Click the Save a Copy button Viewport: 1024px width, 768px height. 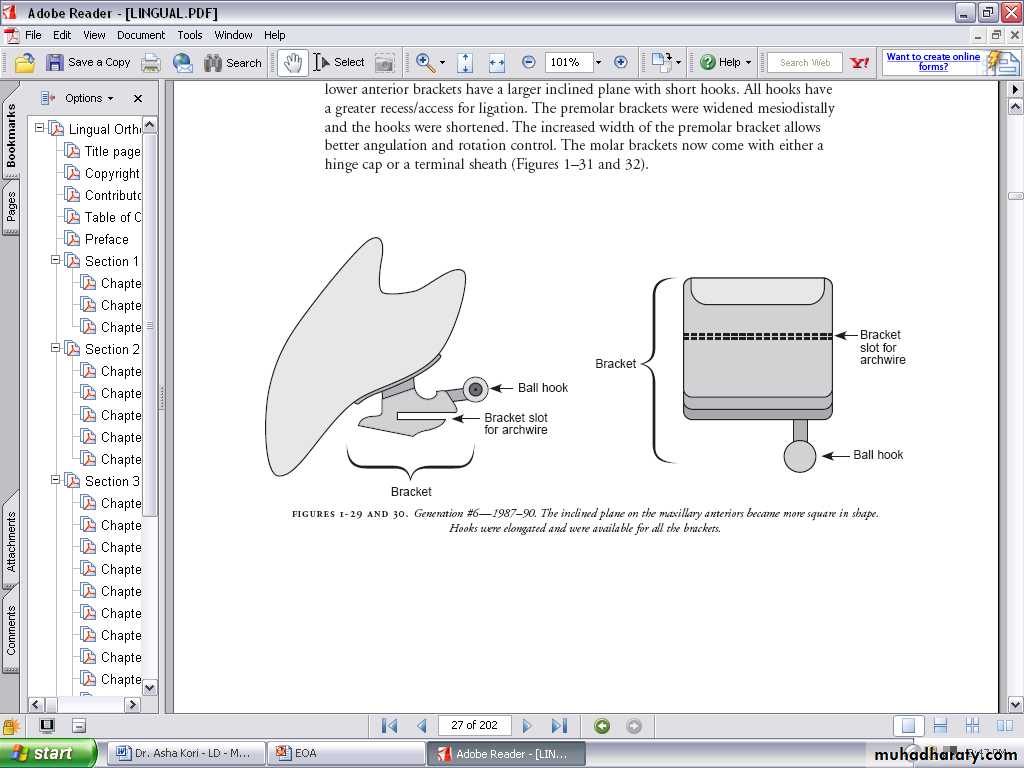pyautogui.click(x=88, y=63)
